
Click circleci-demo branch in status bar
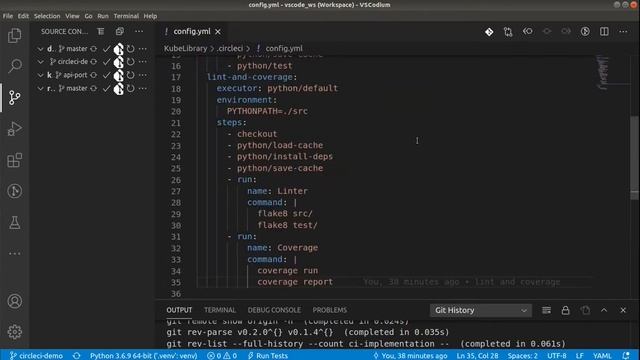(36, 356)
